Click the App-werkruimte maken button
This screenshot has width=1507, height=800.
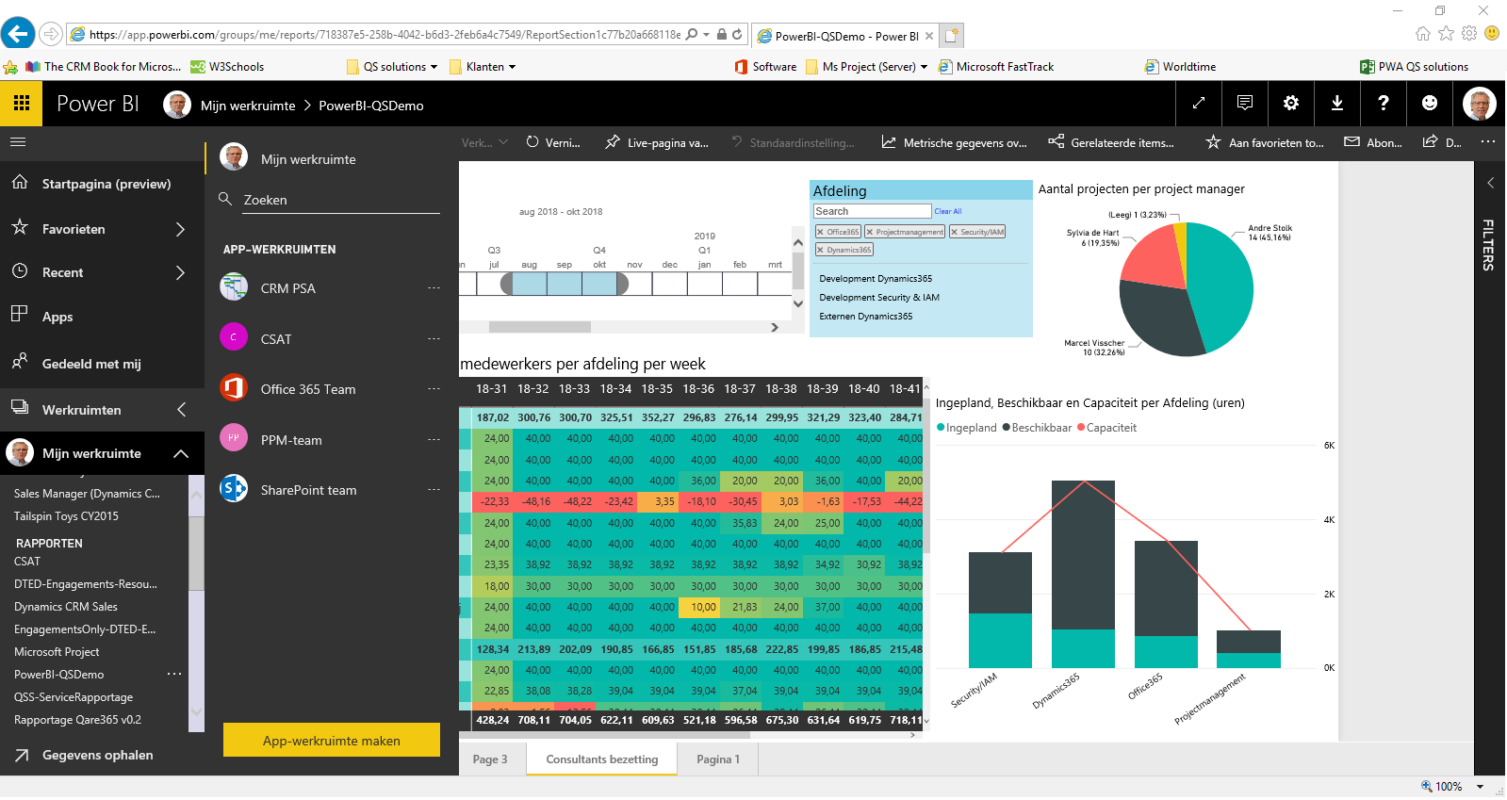coord(331,740)
